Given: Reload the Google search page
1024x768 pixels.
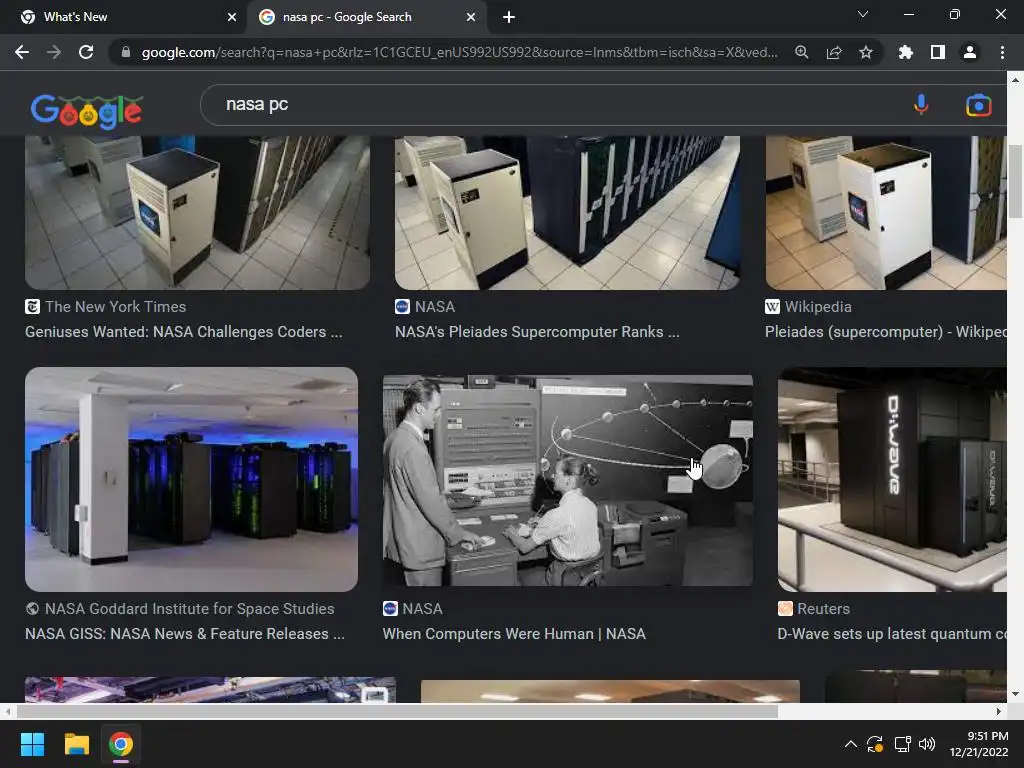Looking at the screenshot, I should 86,52.
